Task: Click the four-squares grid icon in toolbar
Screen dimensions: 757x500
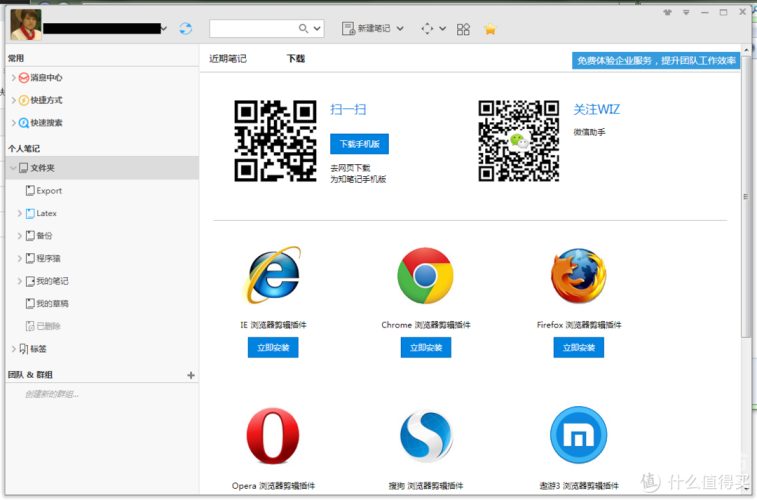Action: [x=463, y=29]
